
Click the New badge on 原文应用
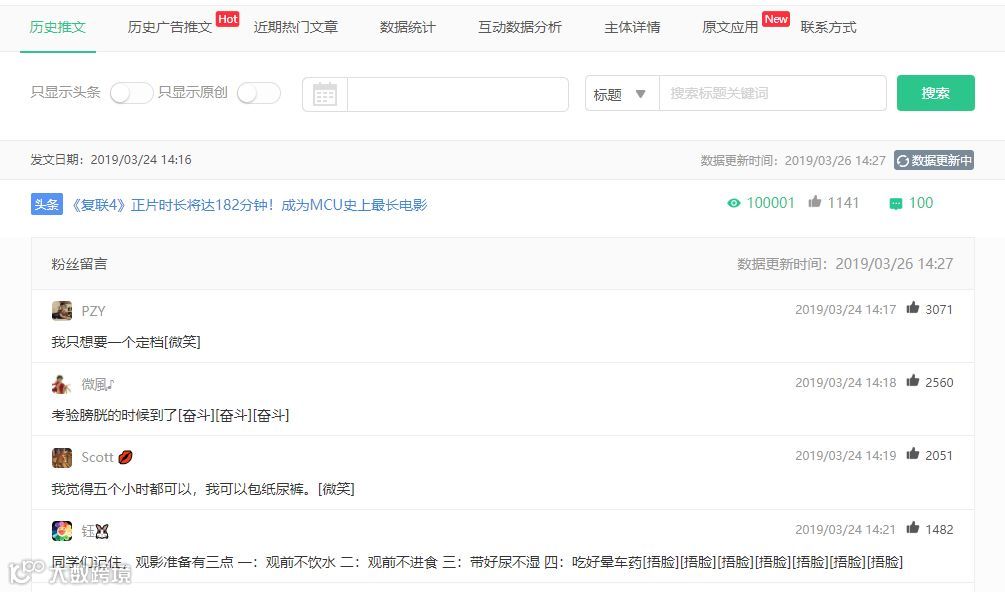pos(776,19)
